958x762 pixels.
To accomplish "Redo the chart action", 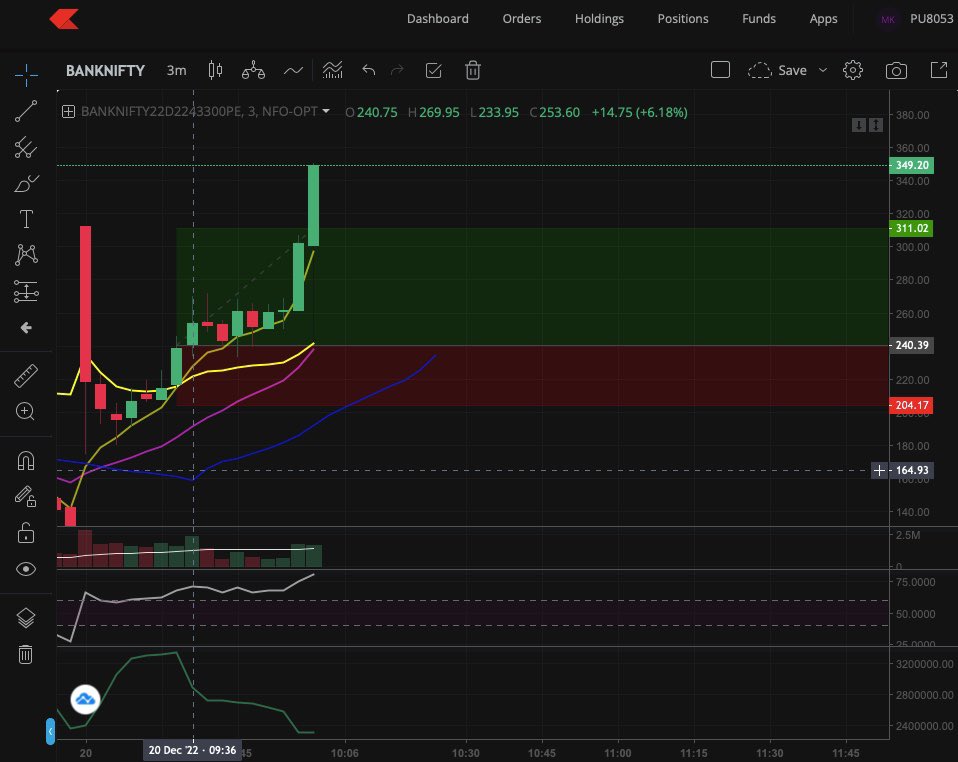I will pyautogui.click(x=397, y=70).
